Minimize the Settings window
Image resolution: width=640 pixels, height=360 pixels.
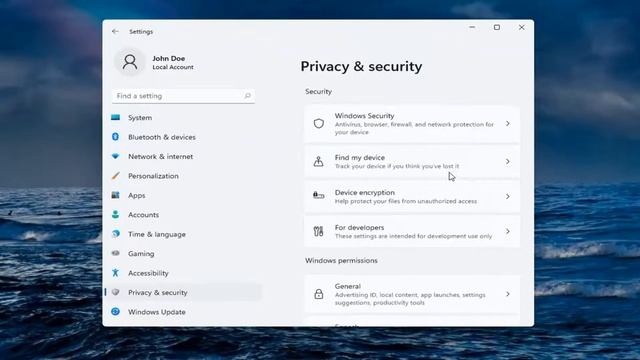472,27
